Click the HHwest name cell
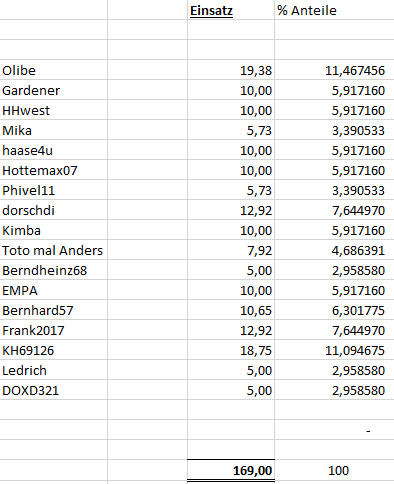This screenshot has width=394, height=484. click(54, 110)
